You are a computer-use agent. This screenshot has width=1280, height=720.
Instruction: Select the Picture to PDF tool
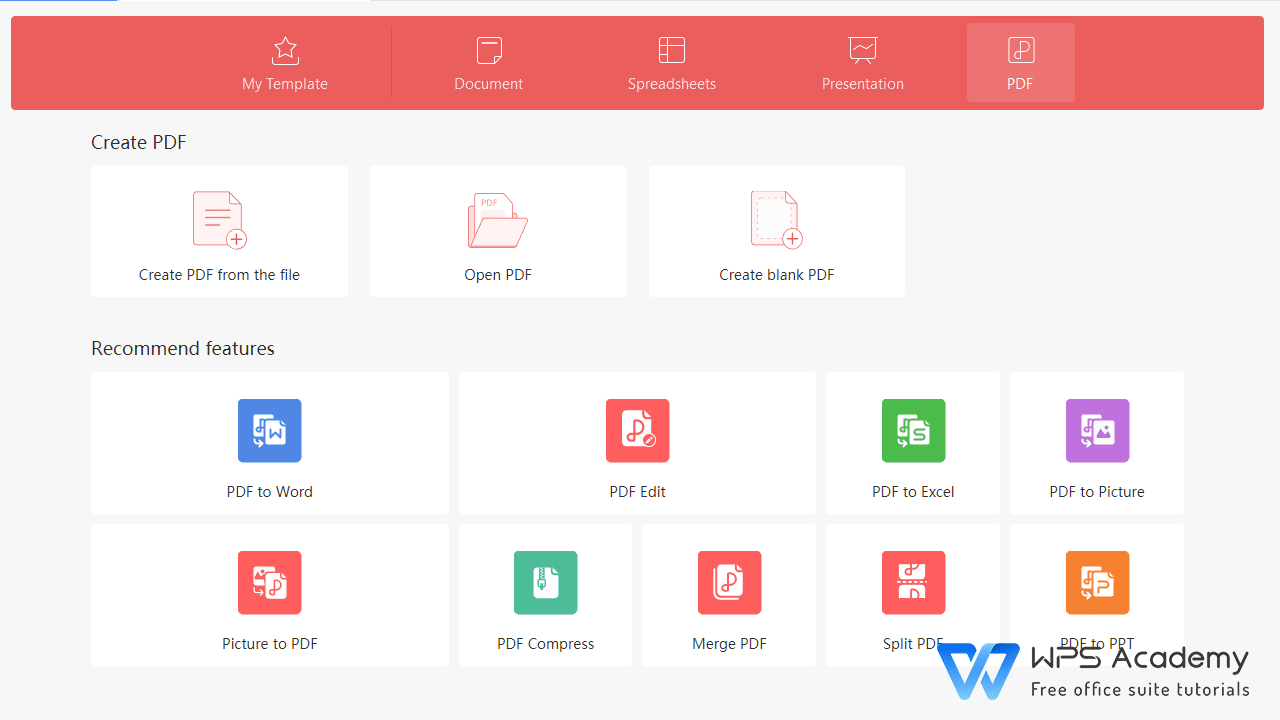pyautogui.click(x=269, y=595)
